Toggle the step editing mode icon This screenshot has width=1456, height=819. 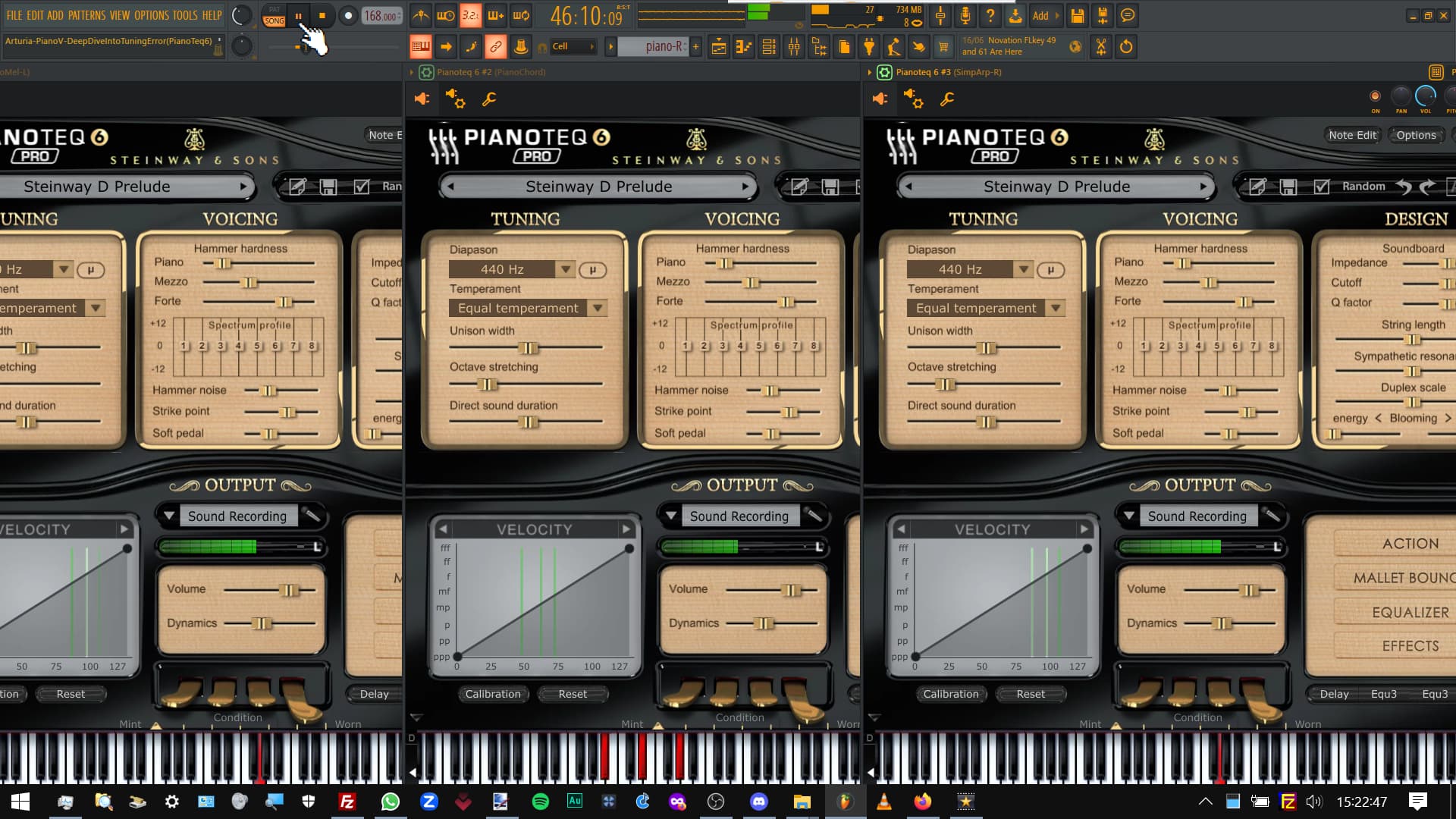(471, 47)
